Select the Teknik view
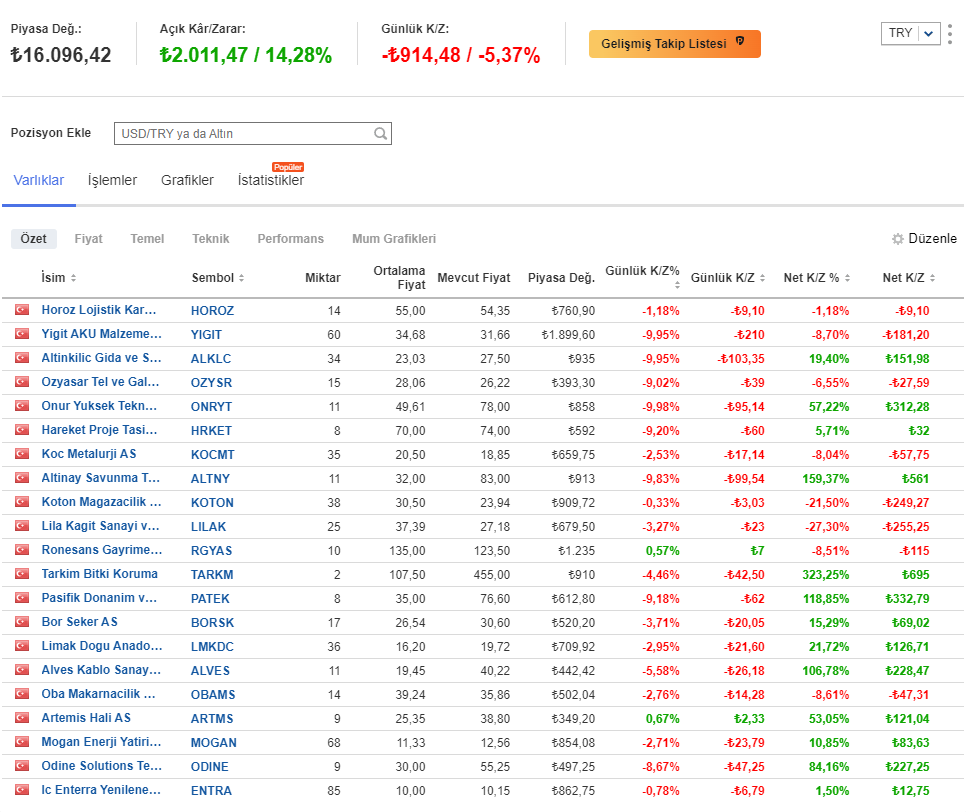 click(211, 238)
